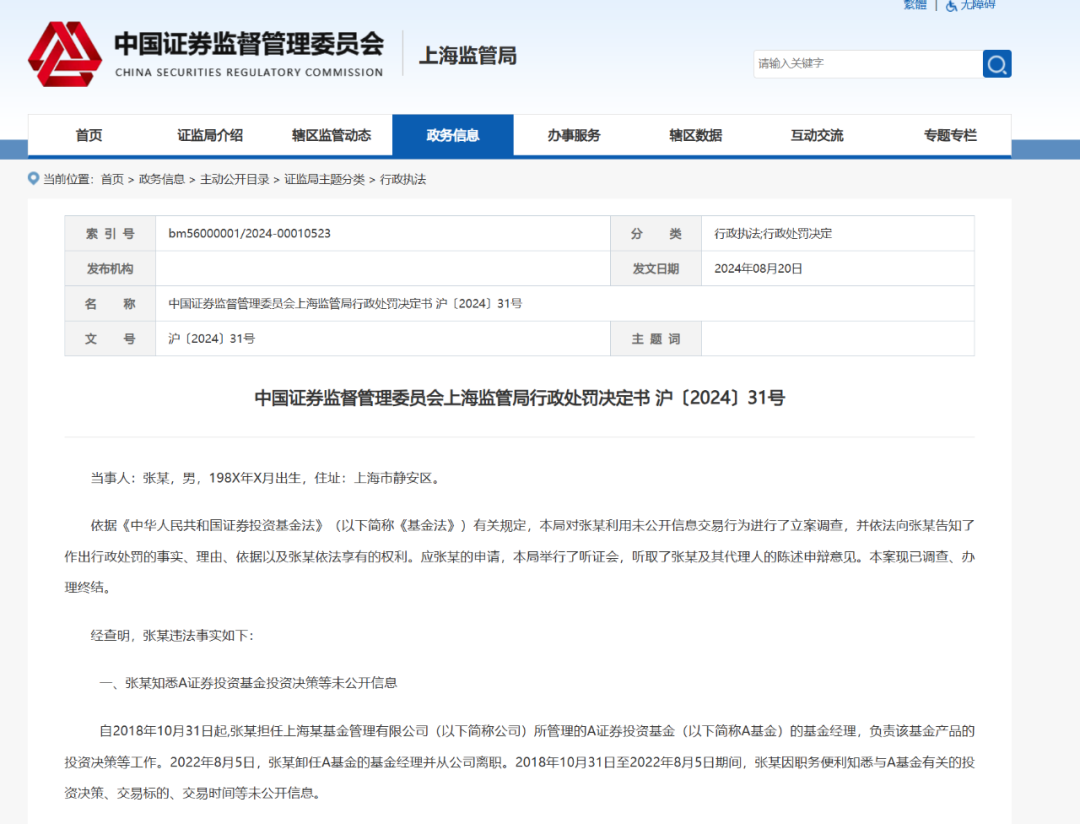The height and width of the screenshot is (824, 1080).
Task: Click the location pin breadcrumb icon
Action: [34, 180]
